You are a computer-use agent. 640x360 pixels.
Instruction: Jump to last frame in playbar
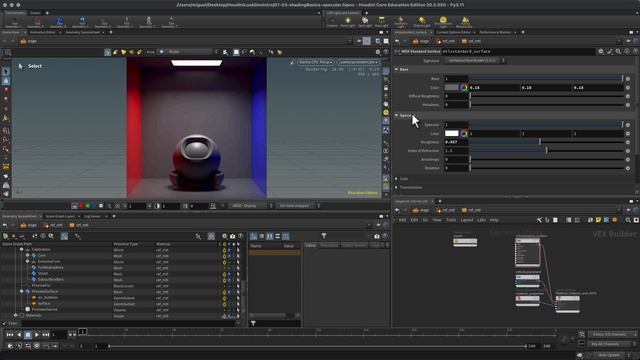(46, 335)
